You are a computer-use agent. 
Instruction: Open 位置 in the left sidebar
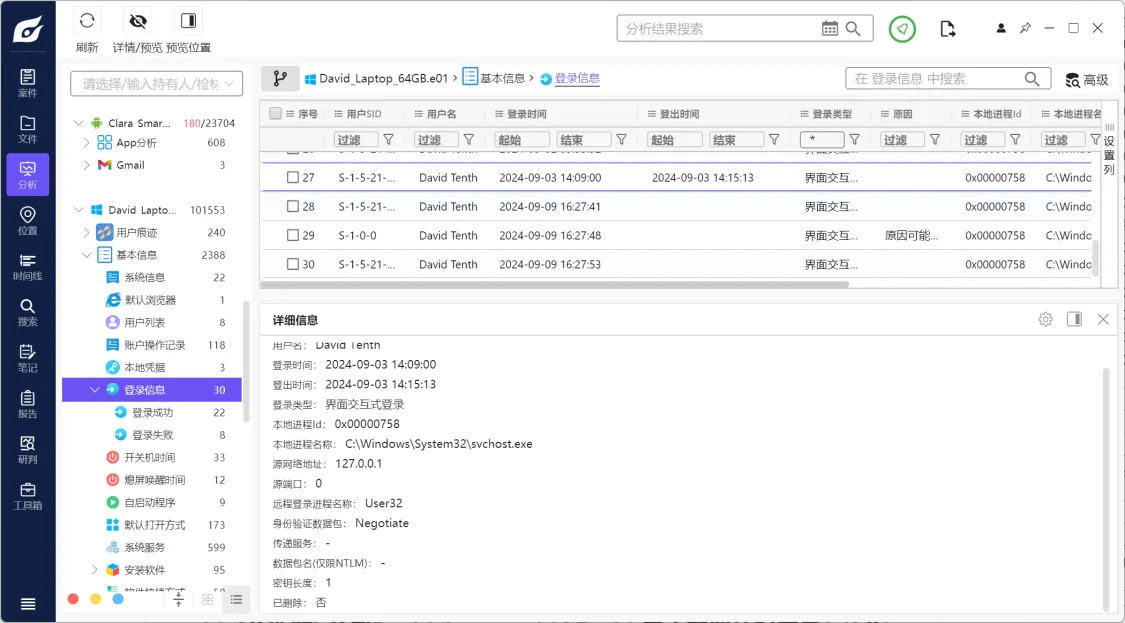27,221
